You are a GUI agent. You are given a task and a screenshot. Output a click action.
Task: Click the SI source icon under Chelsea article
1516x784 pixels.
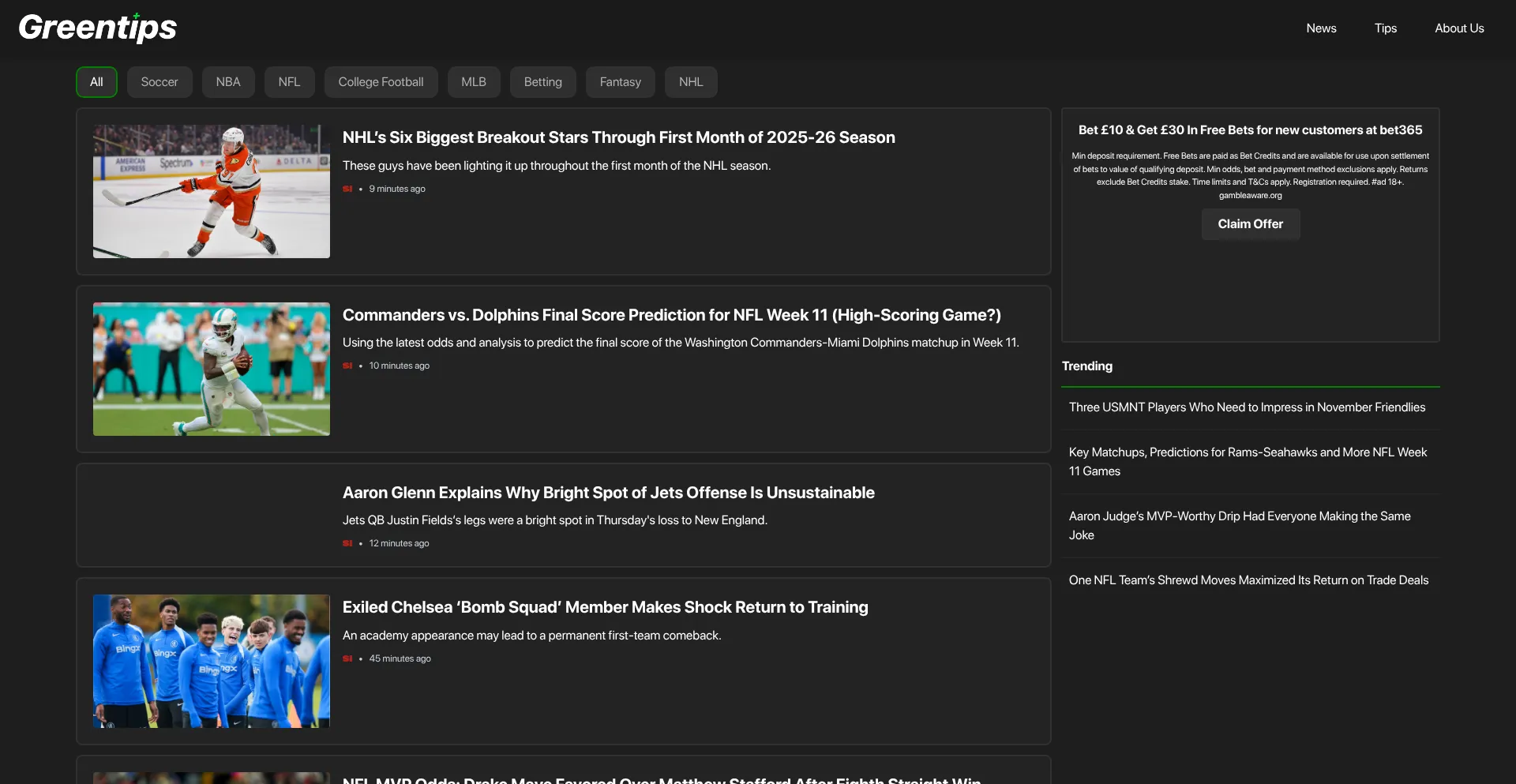(x=347, y=658)
